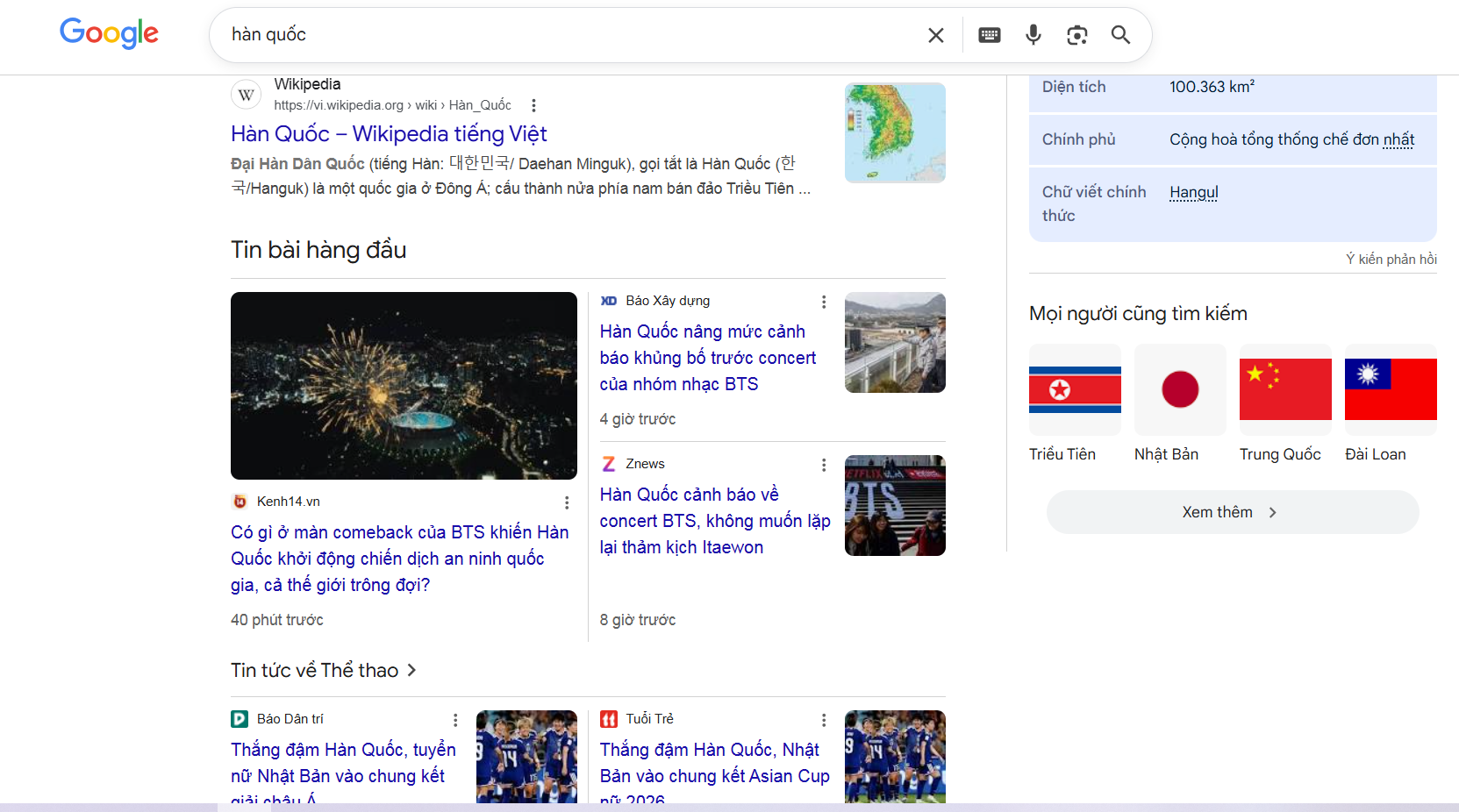Click Ý kiến phản hồi feedback link

tap(1391, 259)
